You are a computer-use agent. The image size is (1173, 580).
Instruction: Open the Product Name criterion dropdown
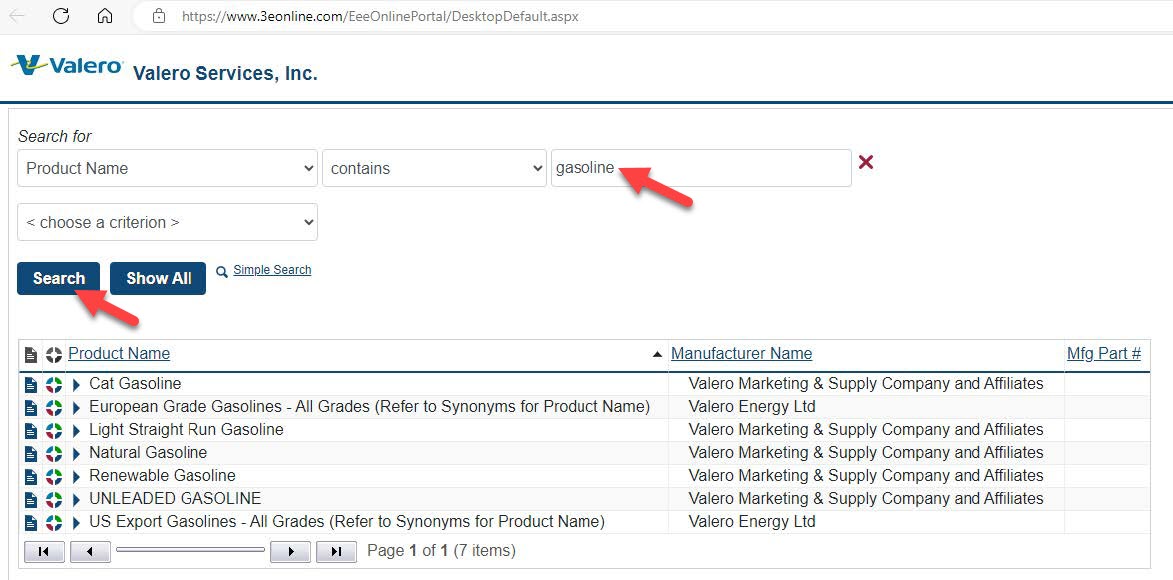[168, 168]
